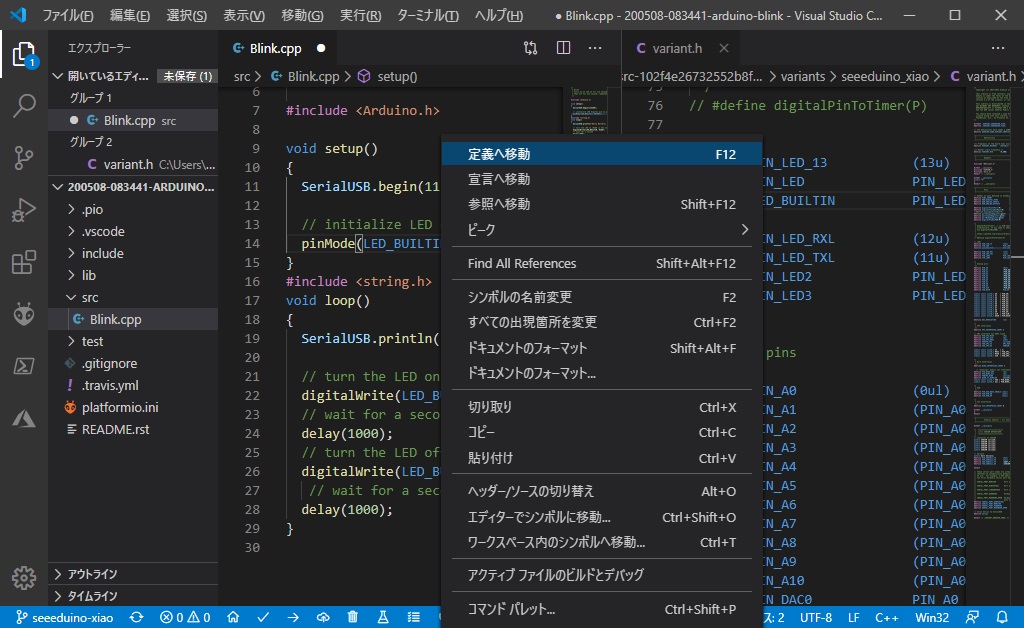Screen dimensions: 1024x628
Task: Open more actions for variant.h editor group
Action: 998,48
